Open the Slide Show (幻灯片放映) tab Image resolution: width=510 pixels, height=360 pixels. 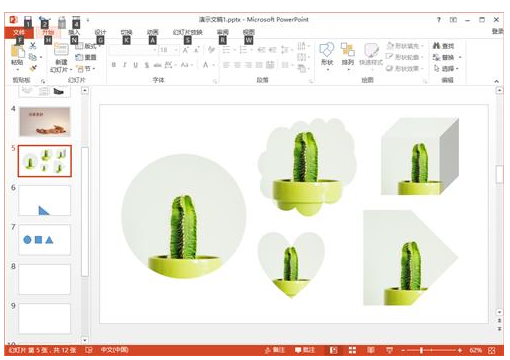click(188, 32)
